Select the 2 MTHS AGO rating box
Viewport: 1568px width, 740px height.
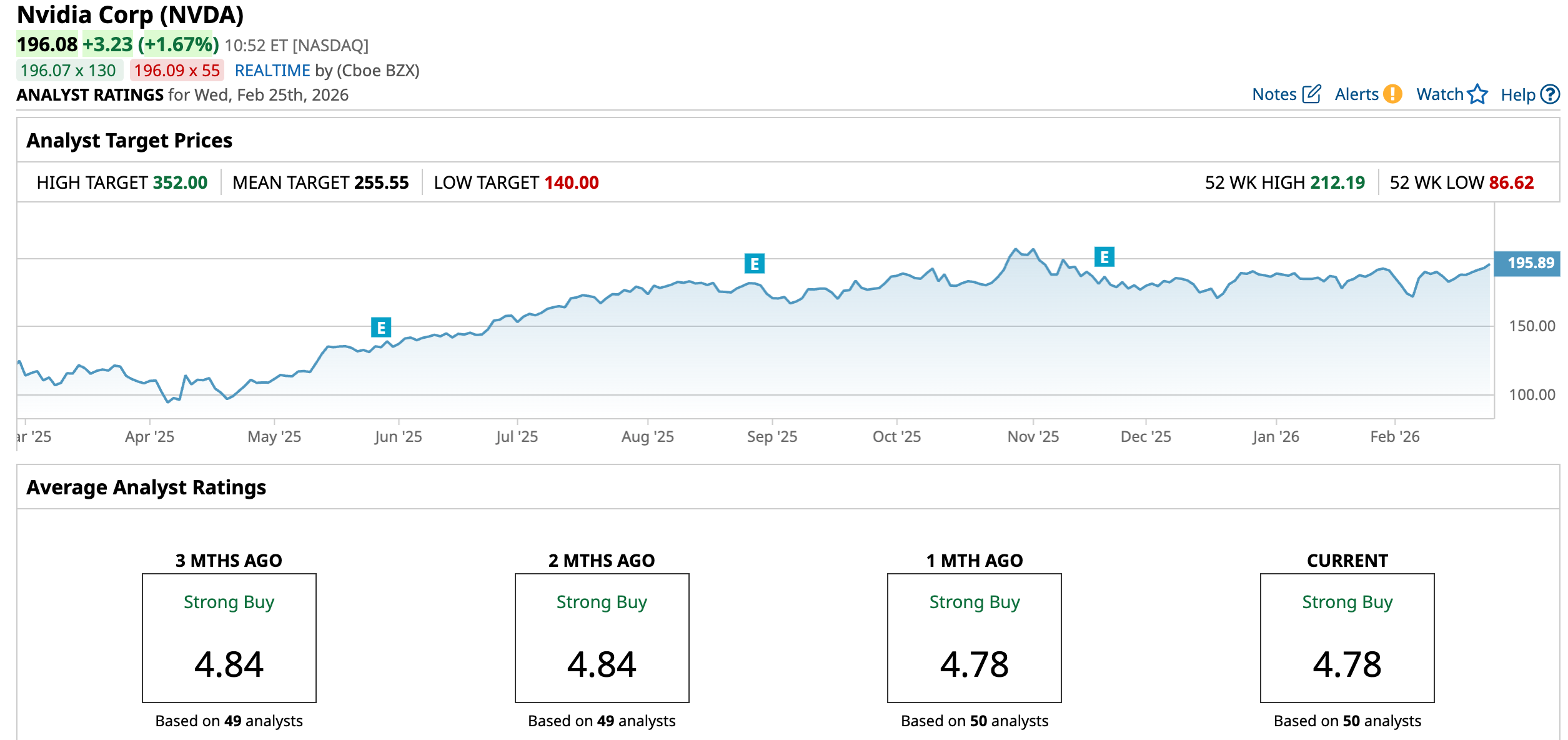click(x=602, y=637)
